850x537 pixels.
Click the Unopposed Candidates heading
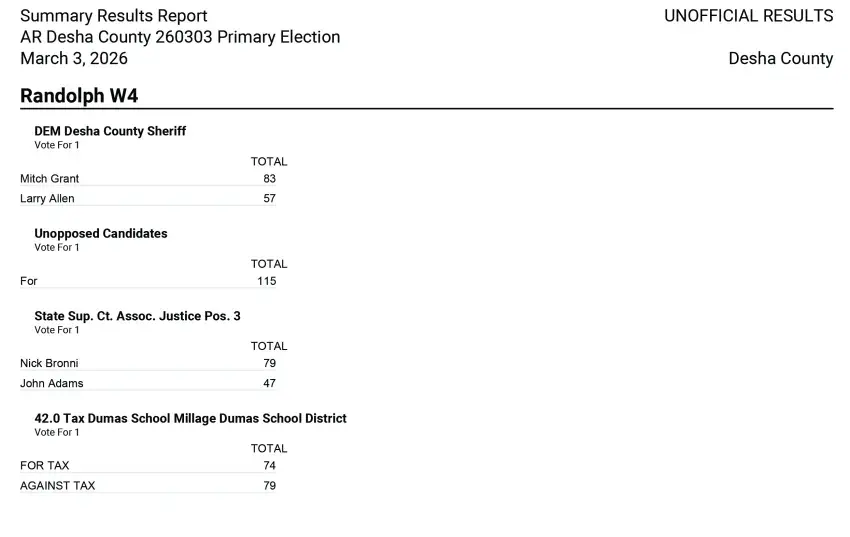tap(101, 234)
